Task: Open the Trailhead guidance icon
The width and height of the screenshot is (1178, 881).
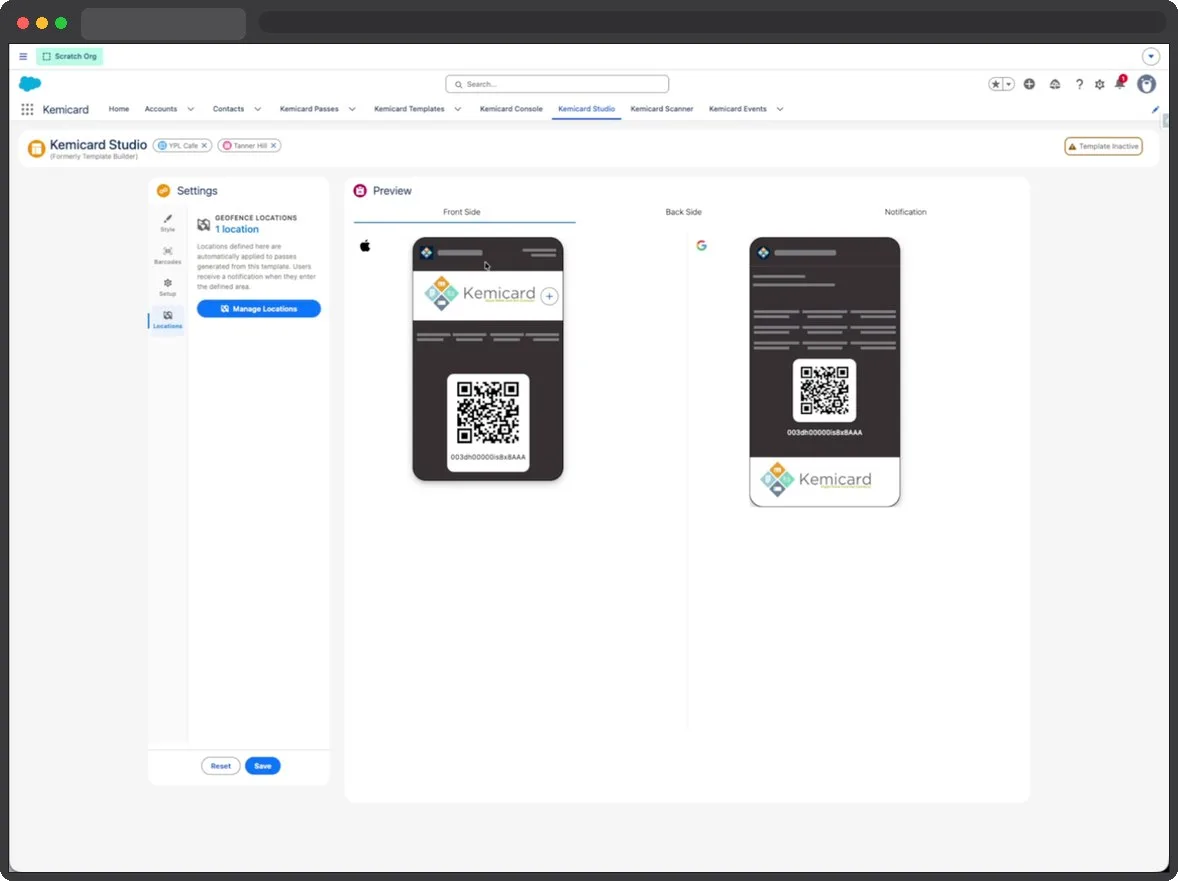Action: 1055,84
